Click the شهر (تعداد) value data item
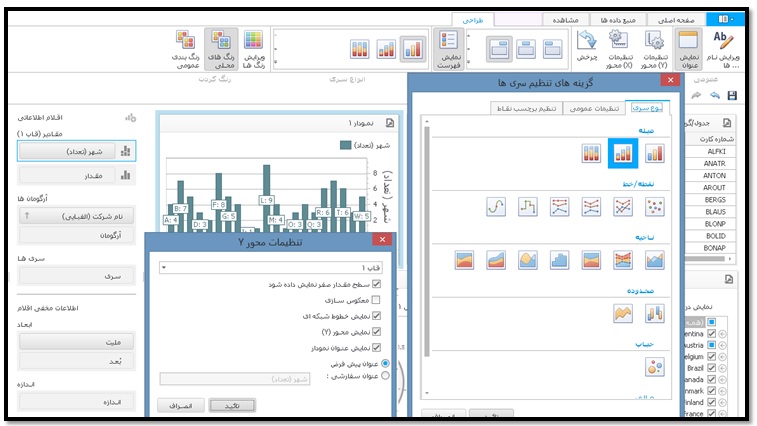757x426 pixels. point(68,151)
